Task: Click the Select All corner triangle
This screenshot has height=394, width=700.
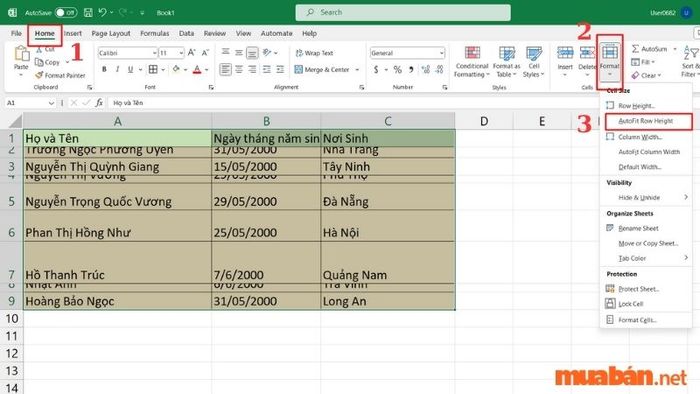Action: [x=15, y=121]
